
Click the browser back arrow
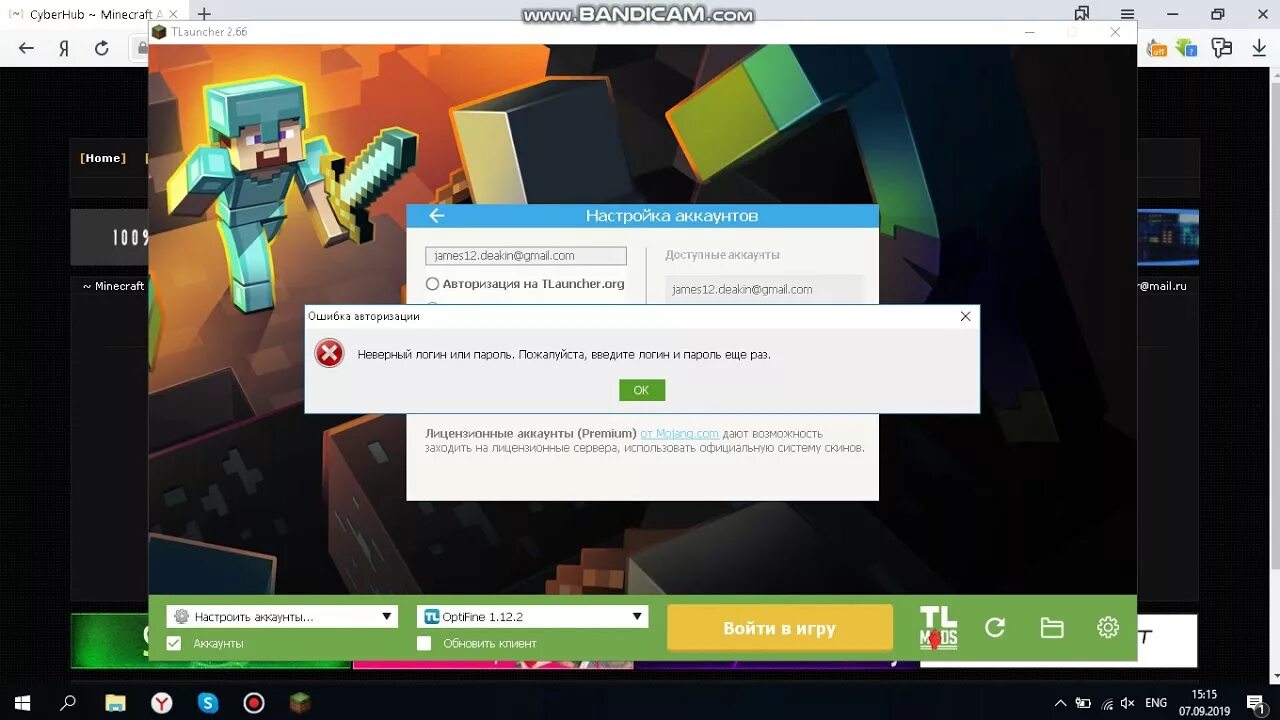27,48
